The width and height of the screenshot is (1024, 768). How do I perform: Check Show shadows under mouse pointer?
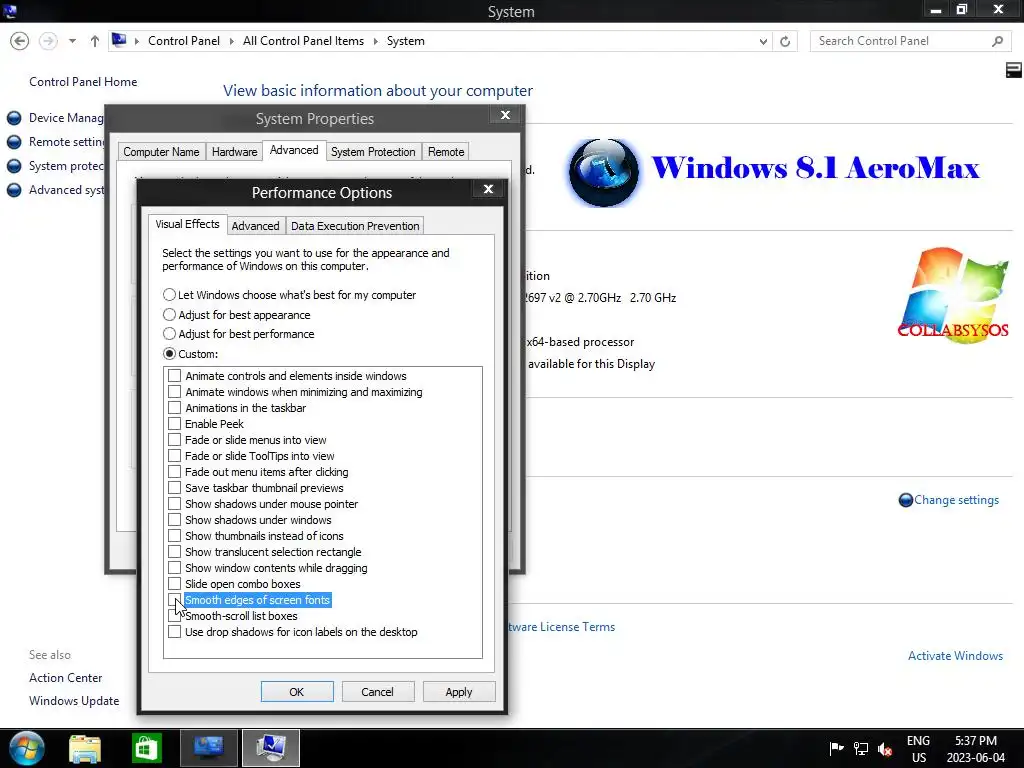click(174, 504)
